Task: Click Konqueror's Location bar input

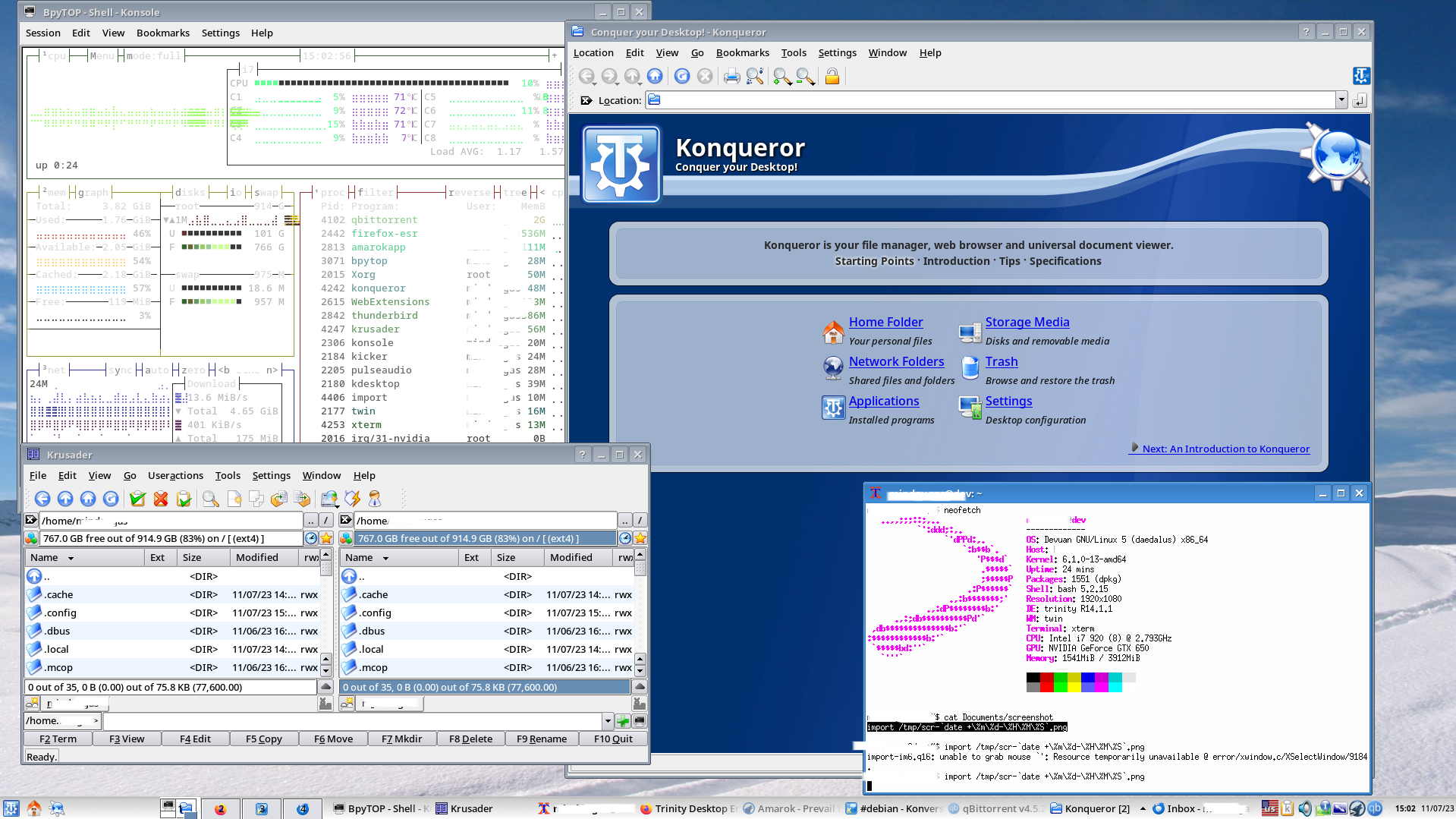Action: pyautogui.click(x=990, y=100)
